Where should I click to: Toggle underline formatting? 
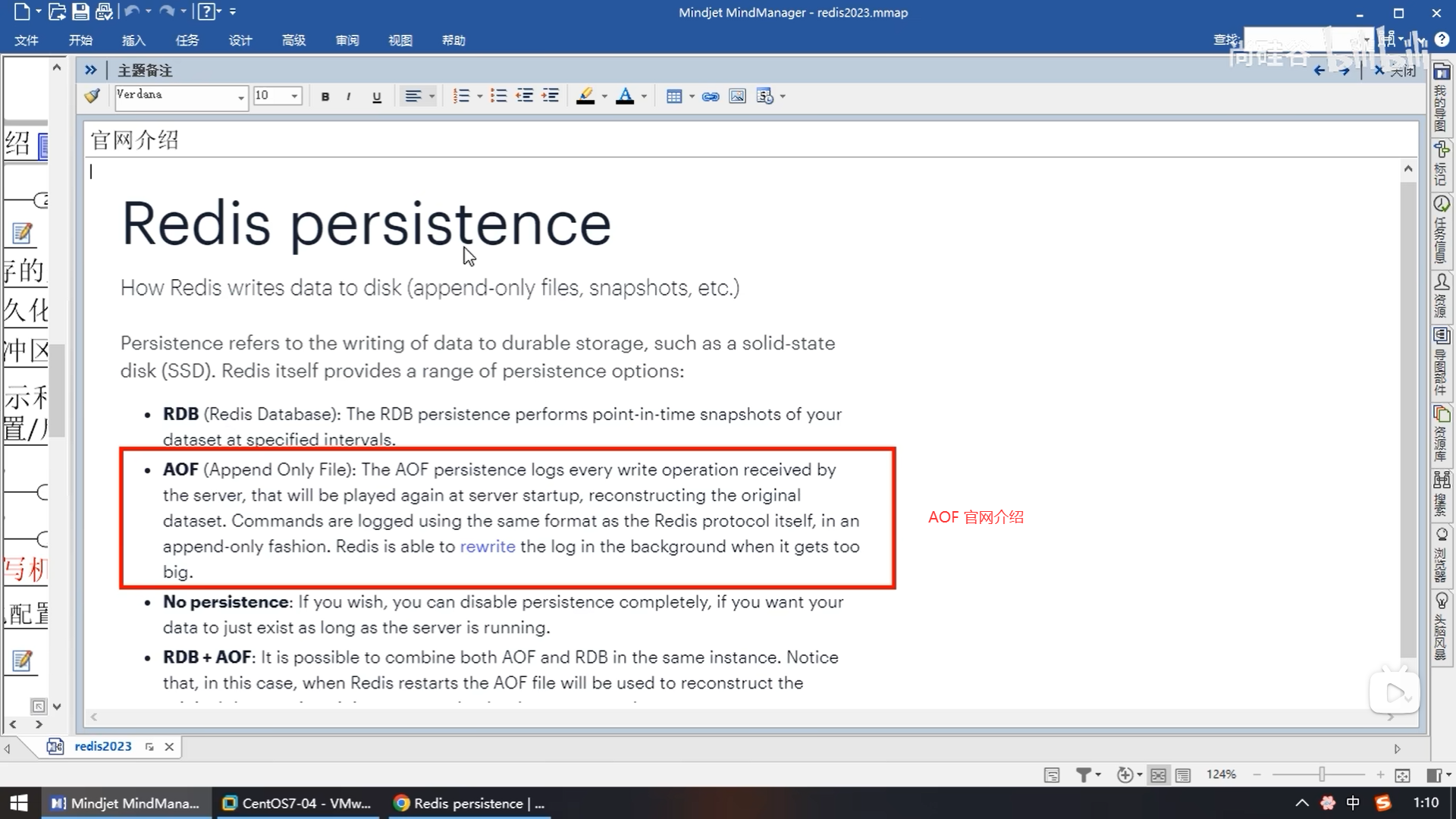376,96
